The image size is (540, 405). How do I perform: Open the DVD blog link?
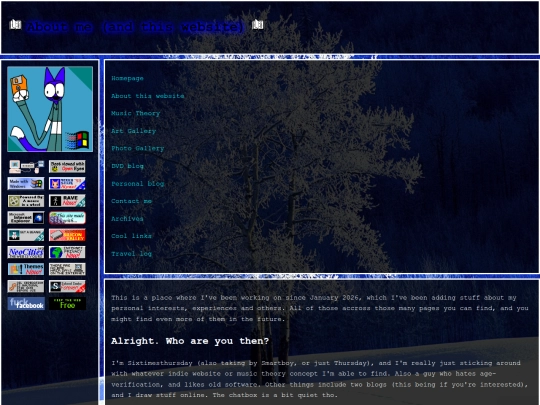click(x=127, y=166)
